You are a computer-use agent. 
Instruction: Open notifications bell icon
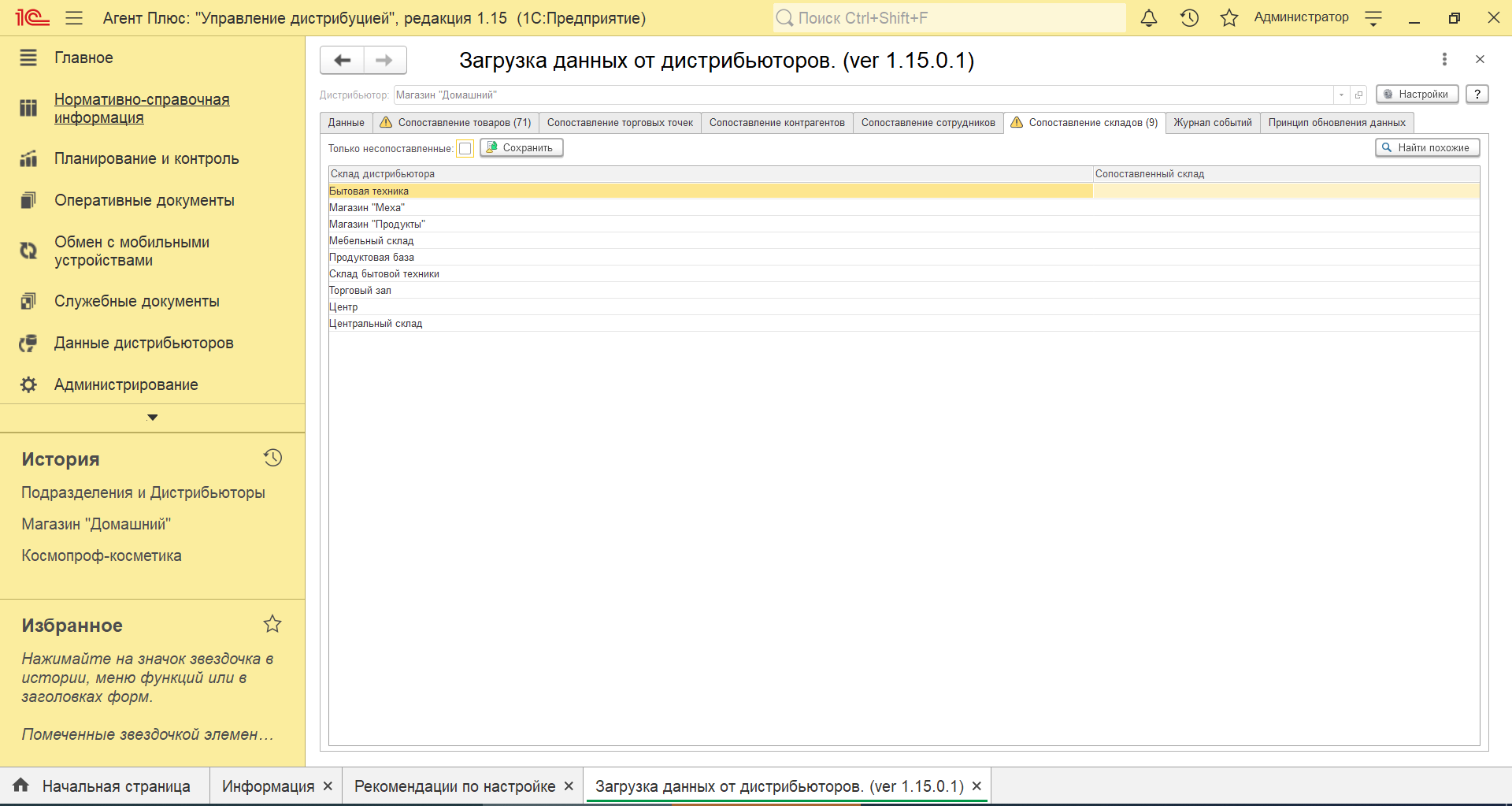1149,18
